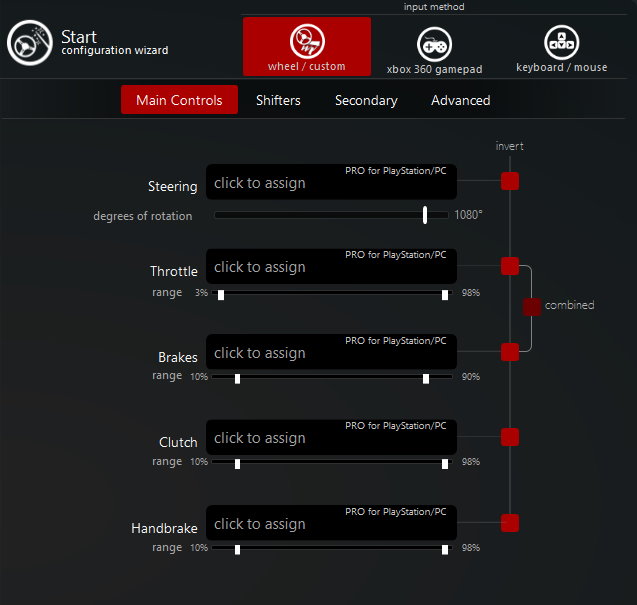Screen dimensions: 637x605
Task: Click the Brakes range maximum handle at 90%
Action: 426,379
